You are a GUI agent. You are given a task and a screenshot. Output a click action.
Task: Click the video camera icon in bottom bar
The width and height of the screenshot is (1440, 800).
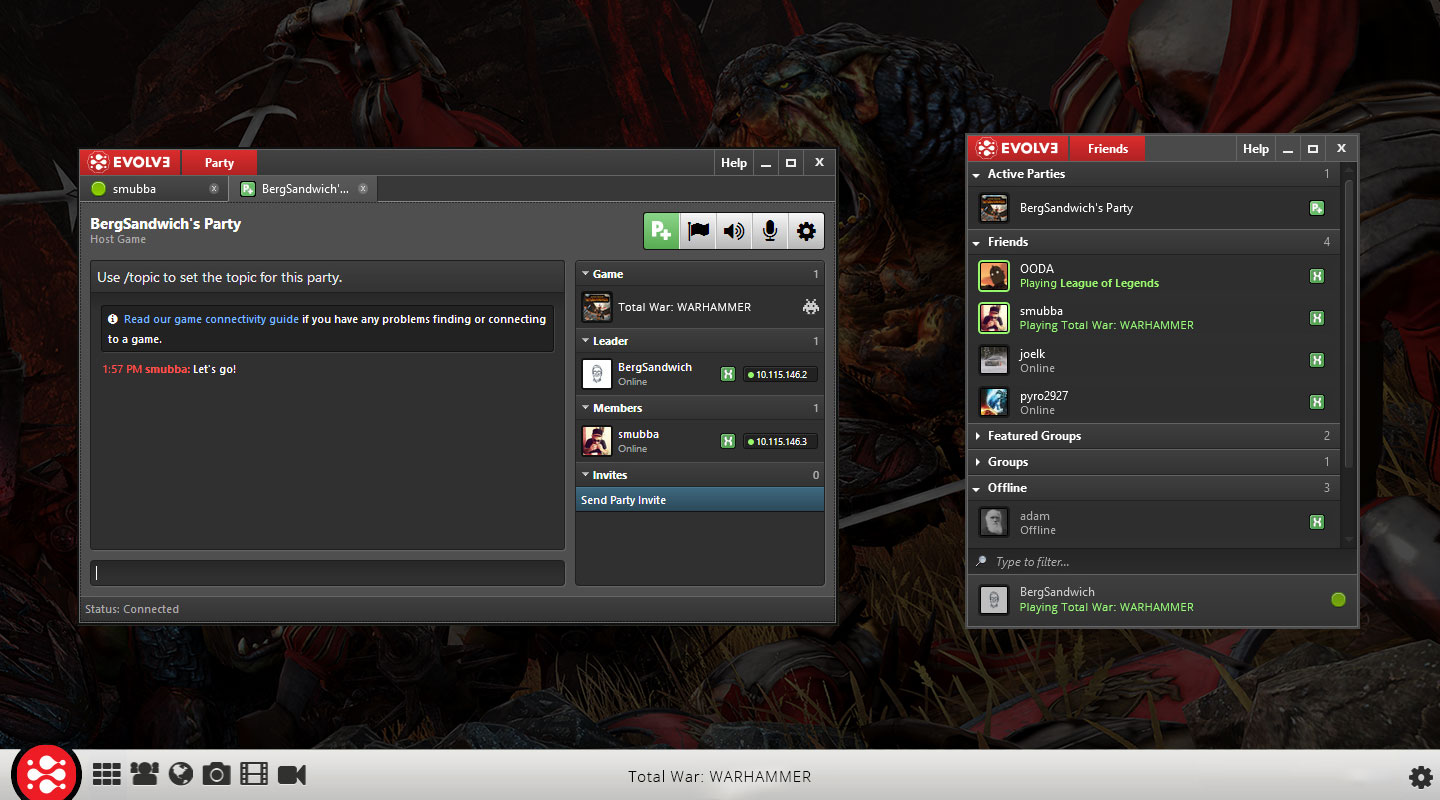pos(292,774)
